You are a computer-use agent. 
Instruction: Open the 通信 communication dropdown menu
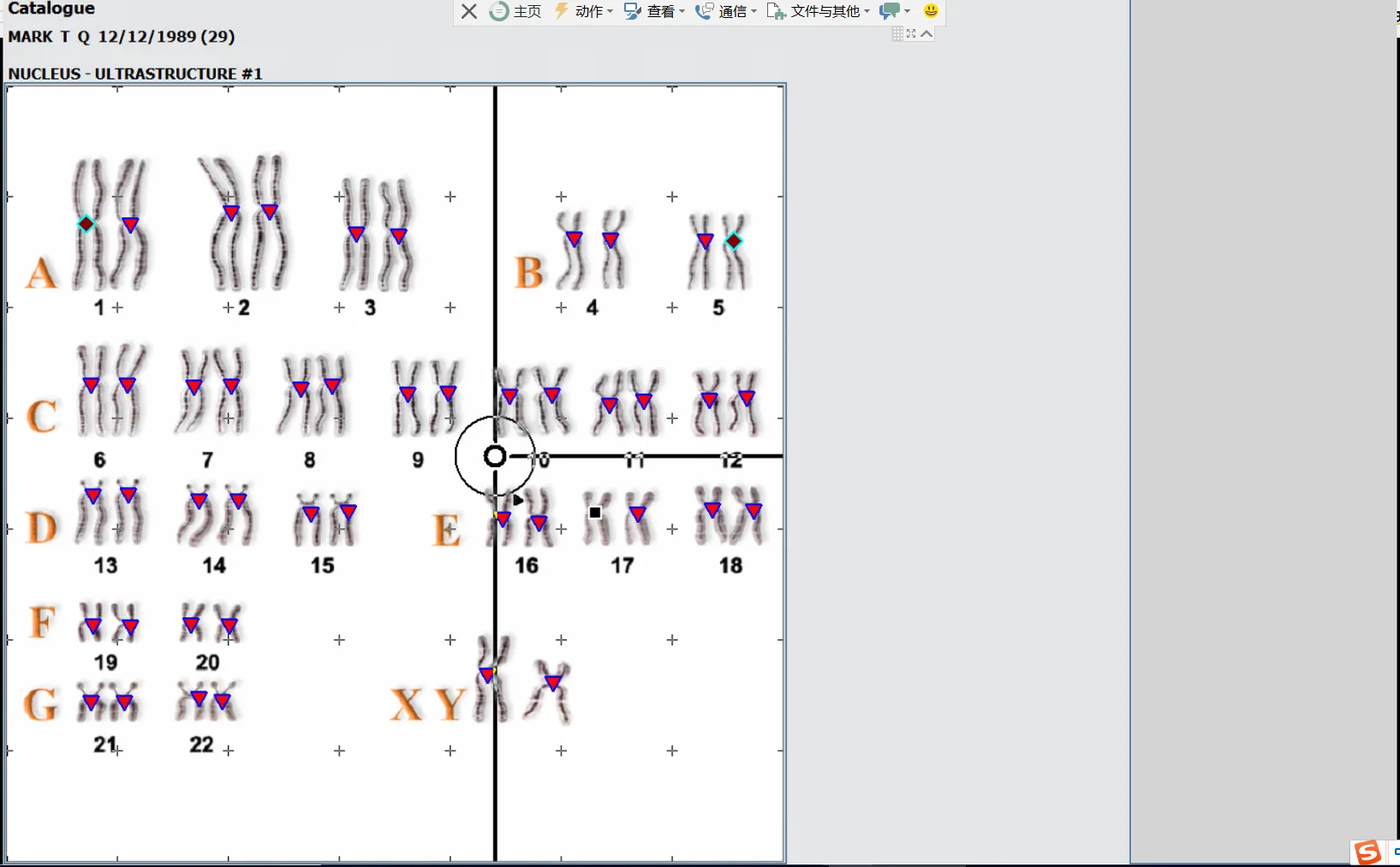click(x=726, y=11)
